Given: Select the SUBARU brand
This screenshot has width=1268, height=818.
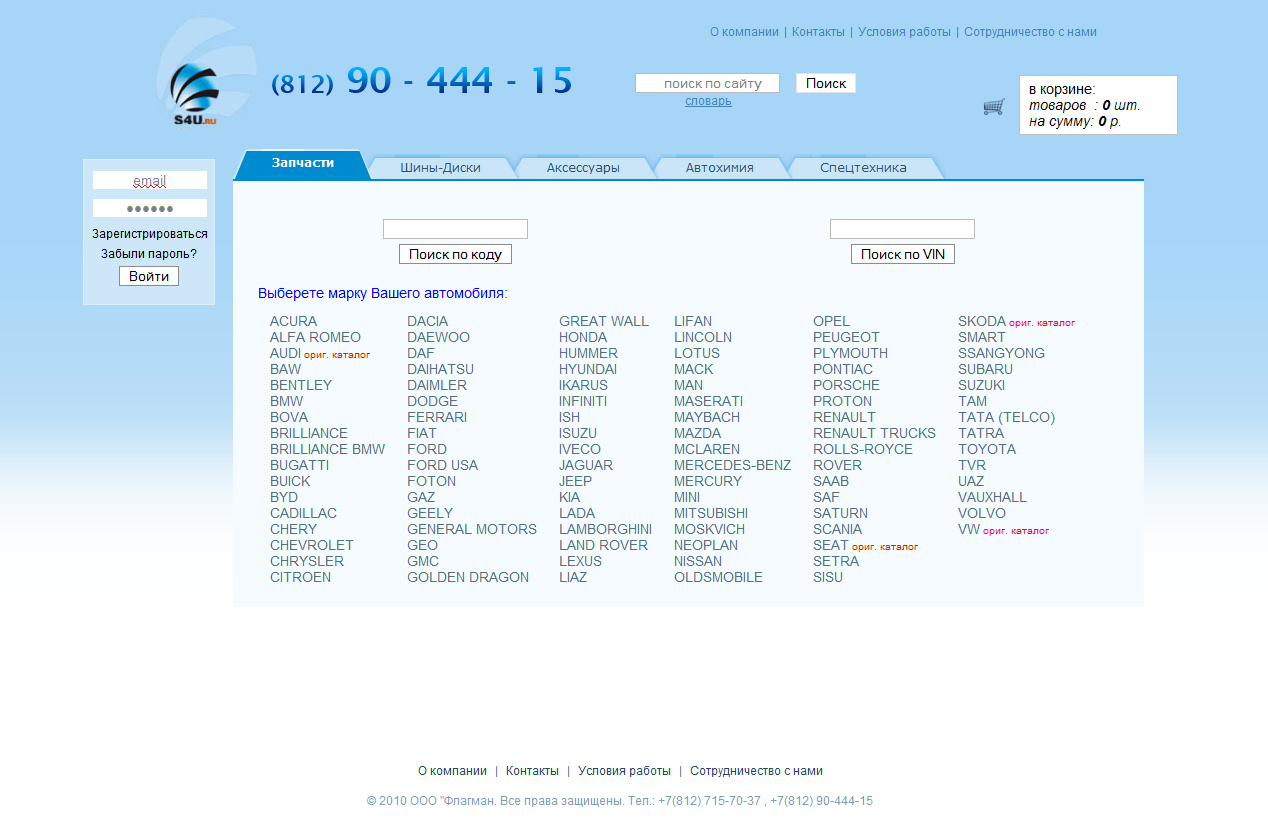Looking at the screenshot, I should 985,369.
